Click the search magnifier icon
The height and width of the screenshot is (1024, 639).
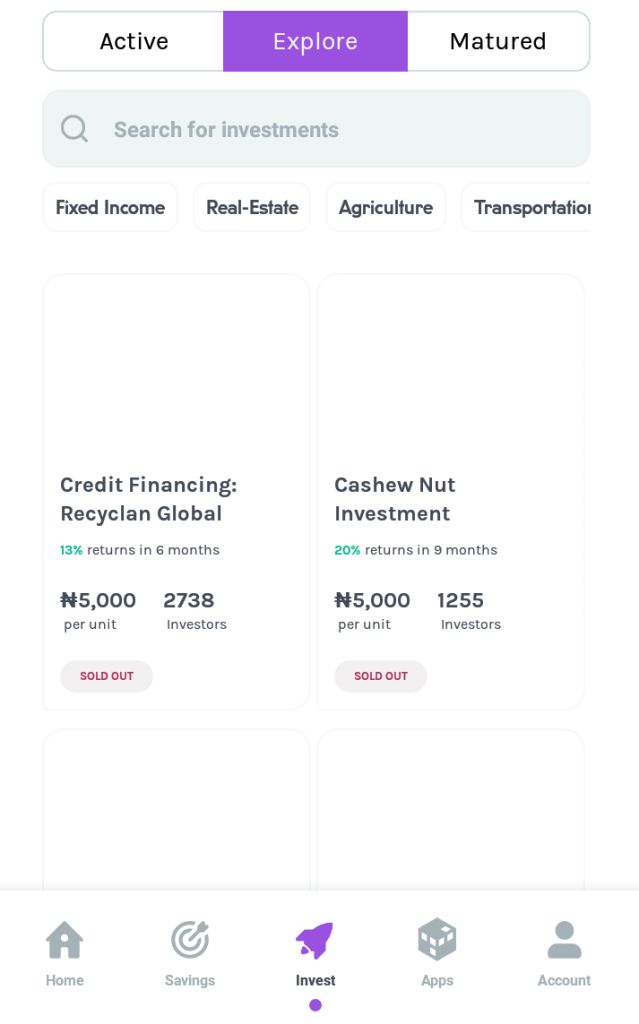coord(74,129)
